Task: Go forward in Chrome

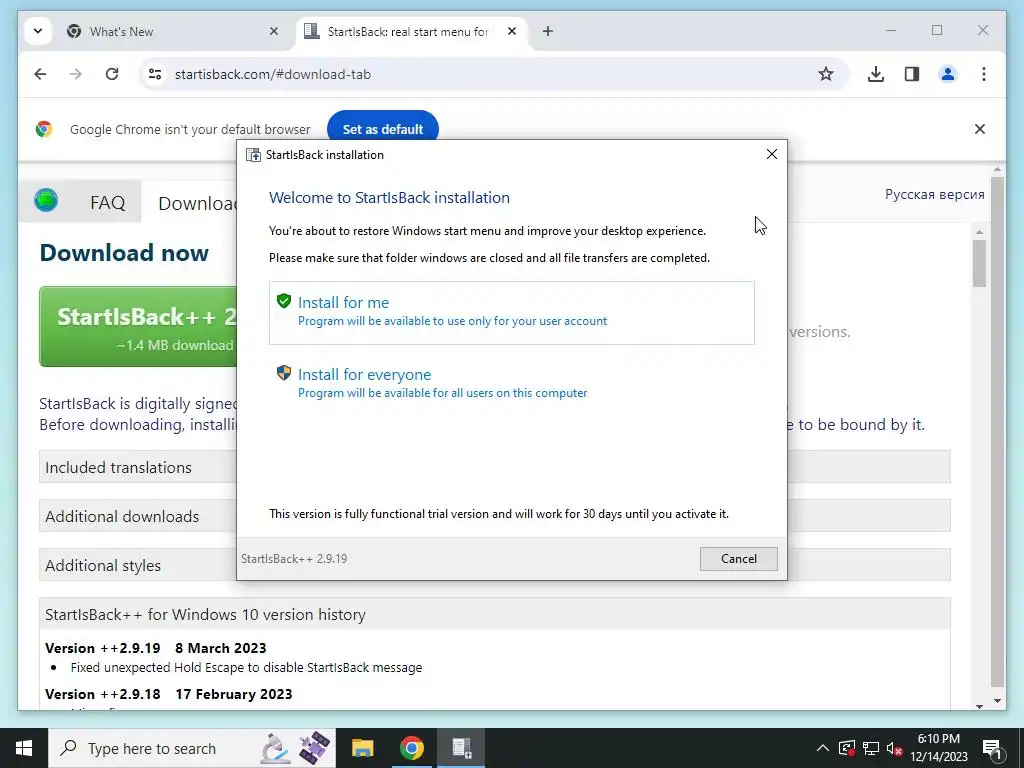Action: click(x=76, y=74)
